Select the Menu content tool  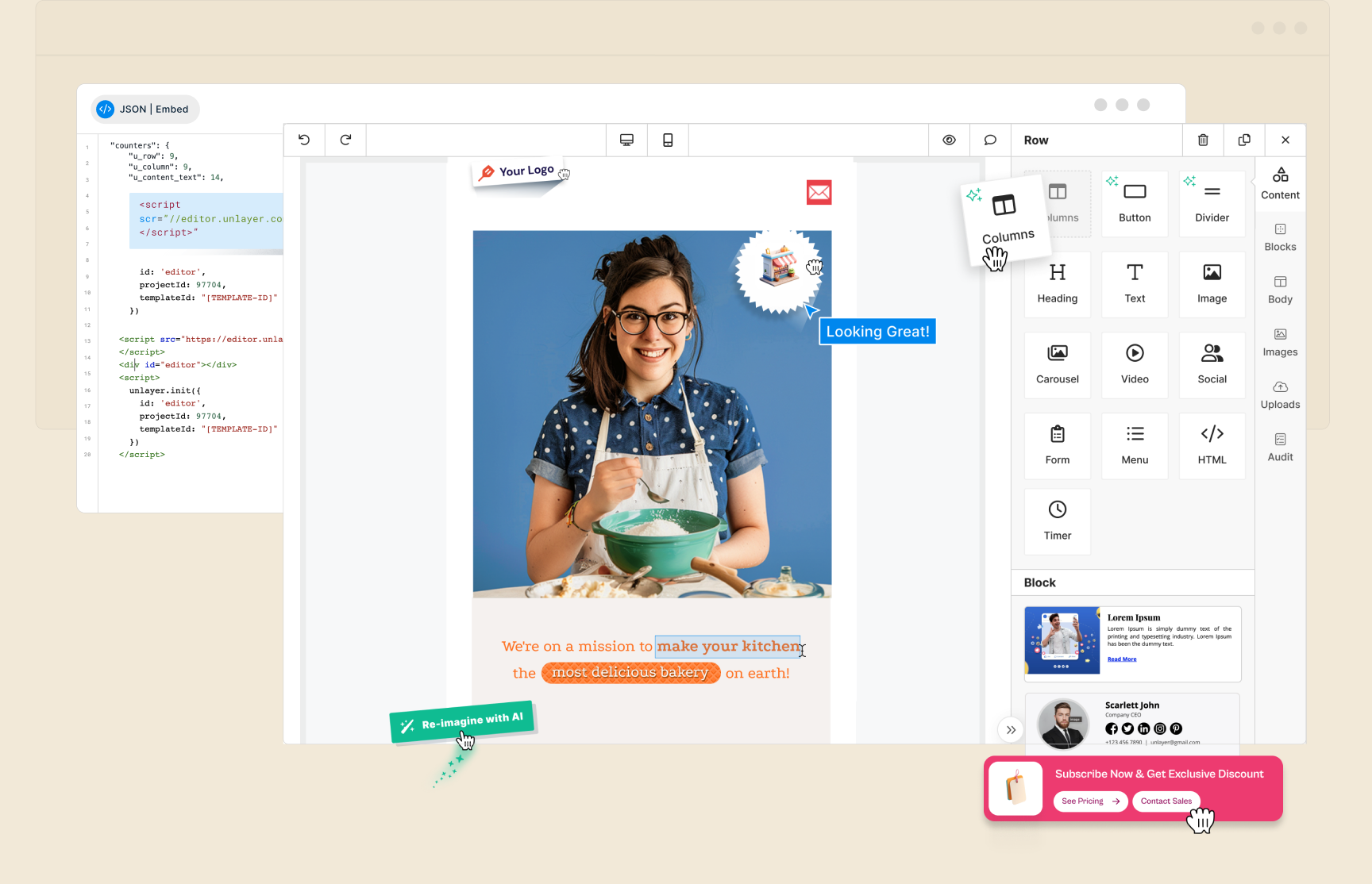coord(1135,446)
